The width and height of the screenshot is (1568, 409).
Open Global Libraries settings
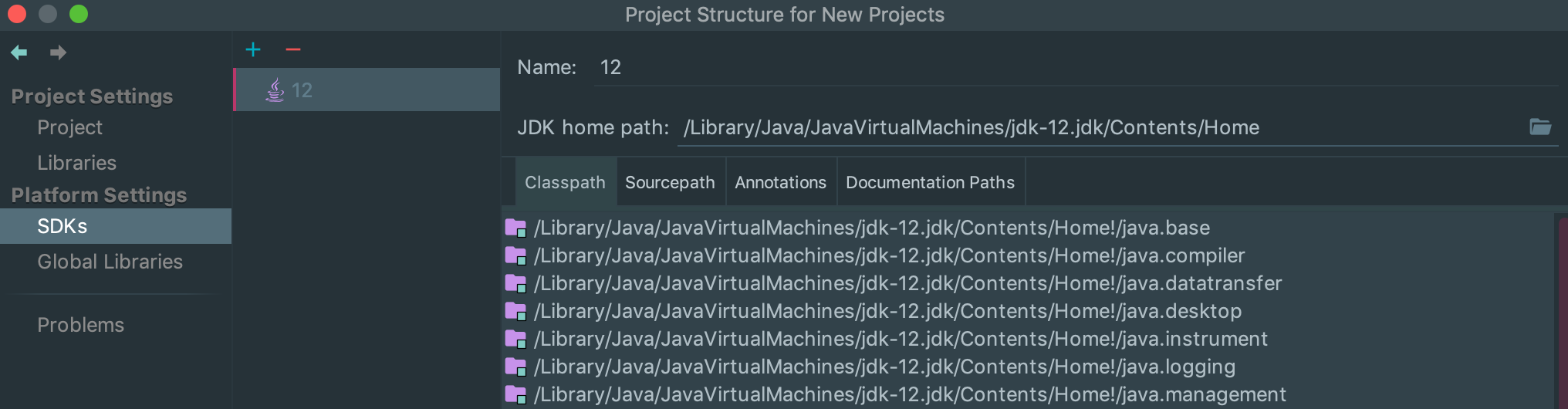coord(110,262)
